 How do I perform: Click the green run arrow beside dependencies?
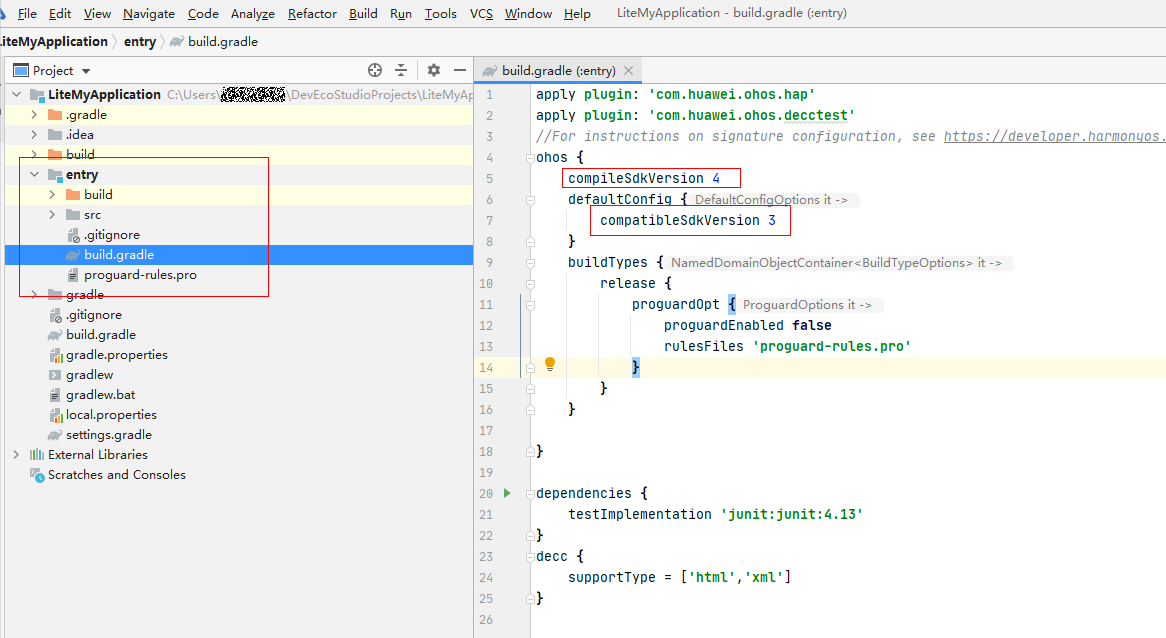click(507, 493)
